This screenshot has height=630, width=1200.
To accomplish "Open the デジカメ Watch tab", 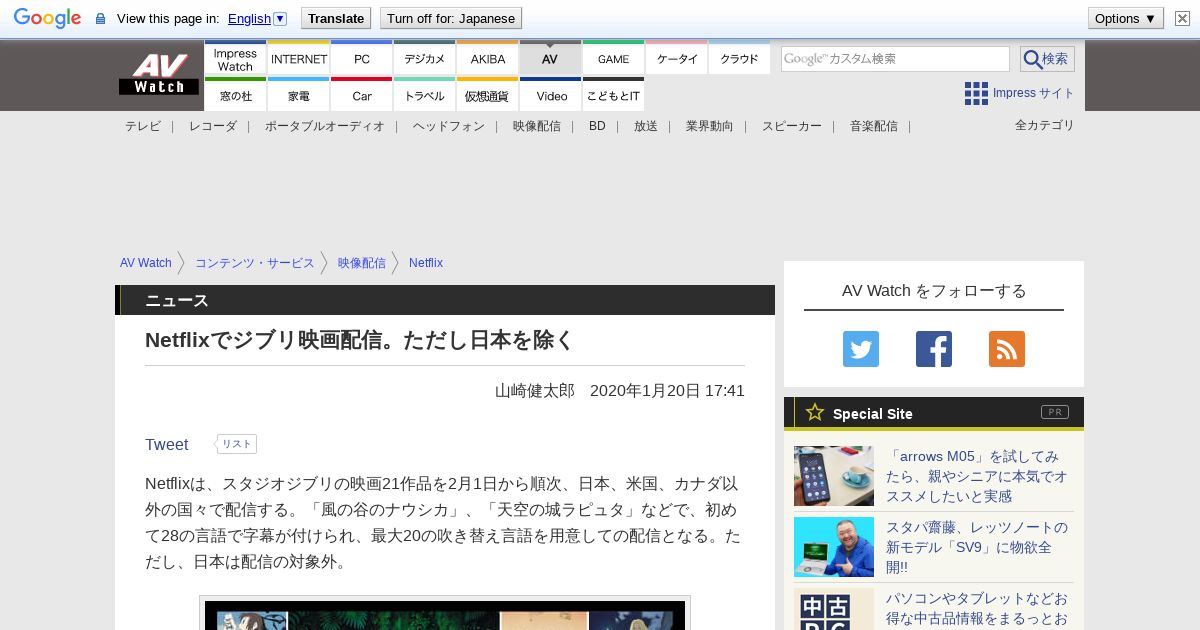I will 424,59.
